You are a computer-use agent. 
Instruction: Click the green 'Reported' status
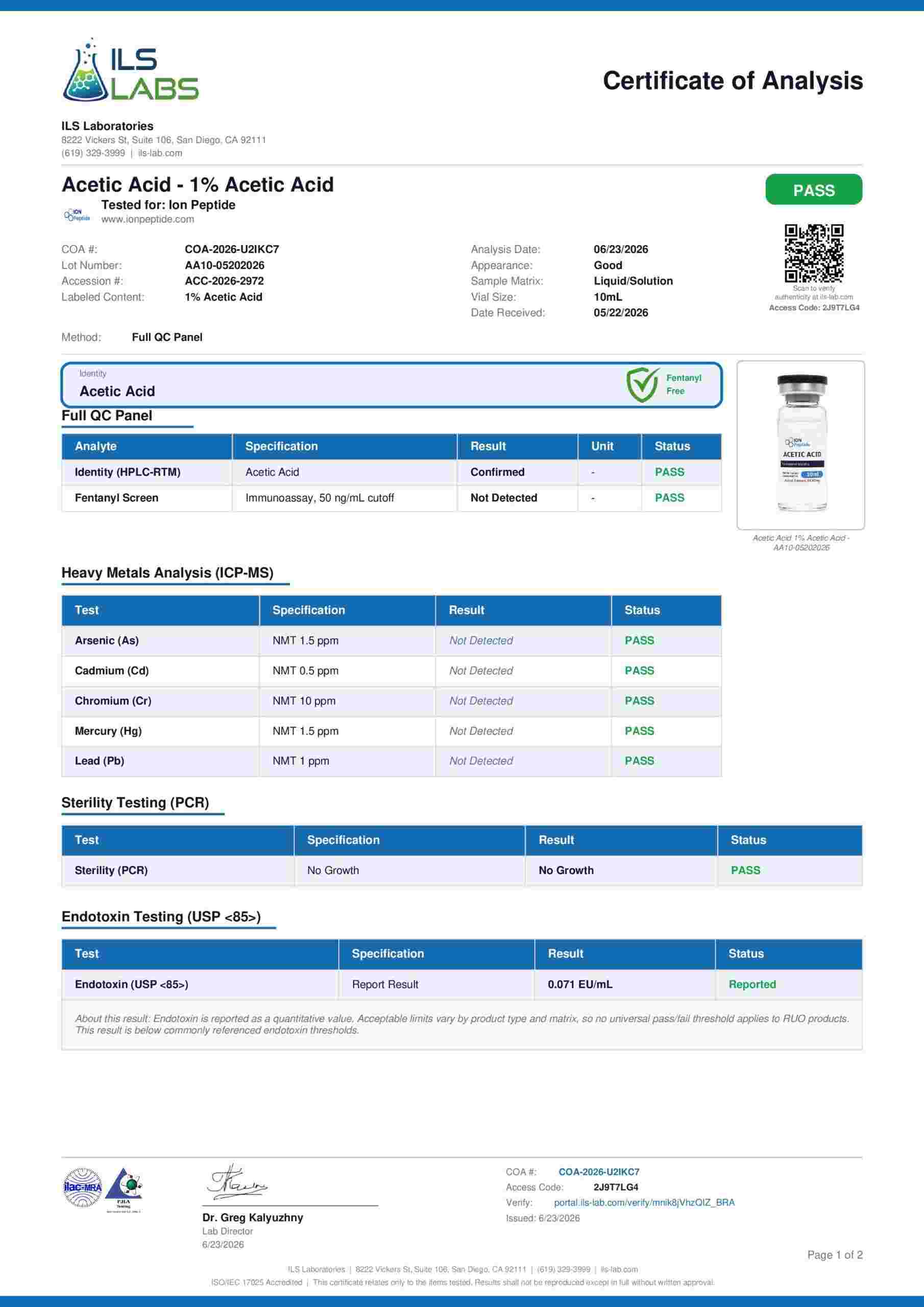[x=752, y=984]
